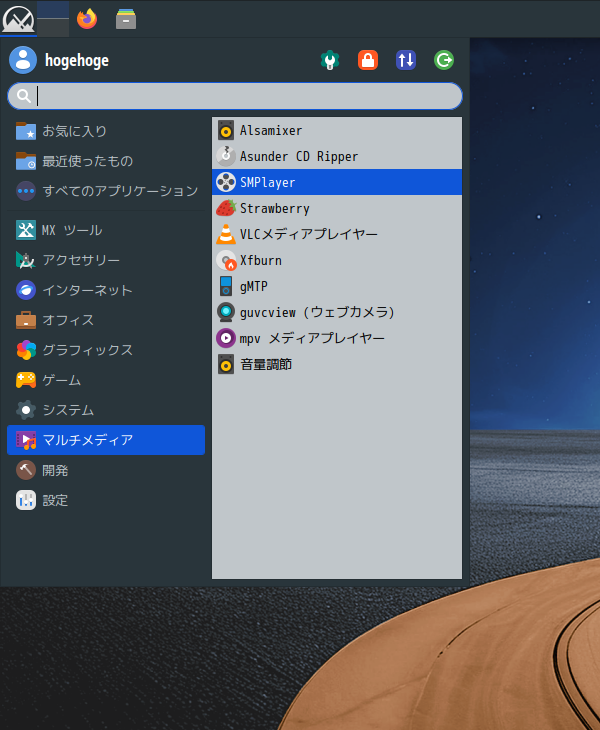The image size is (600, 730).
Task: Click the hogehoge username label
Action: tap(77, 61)
